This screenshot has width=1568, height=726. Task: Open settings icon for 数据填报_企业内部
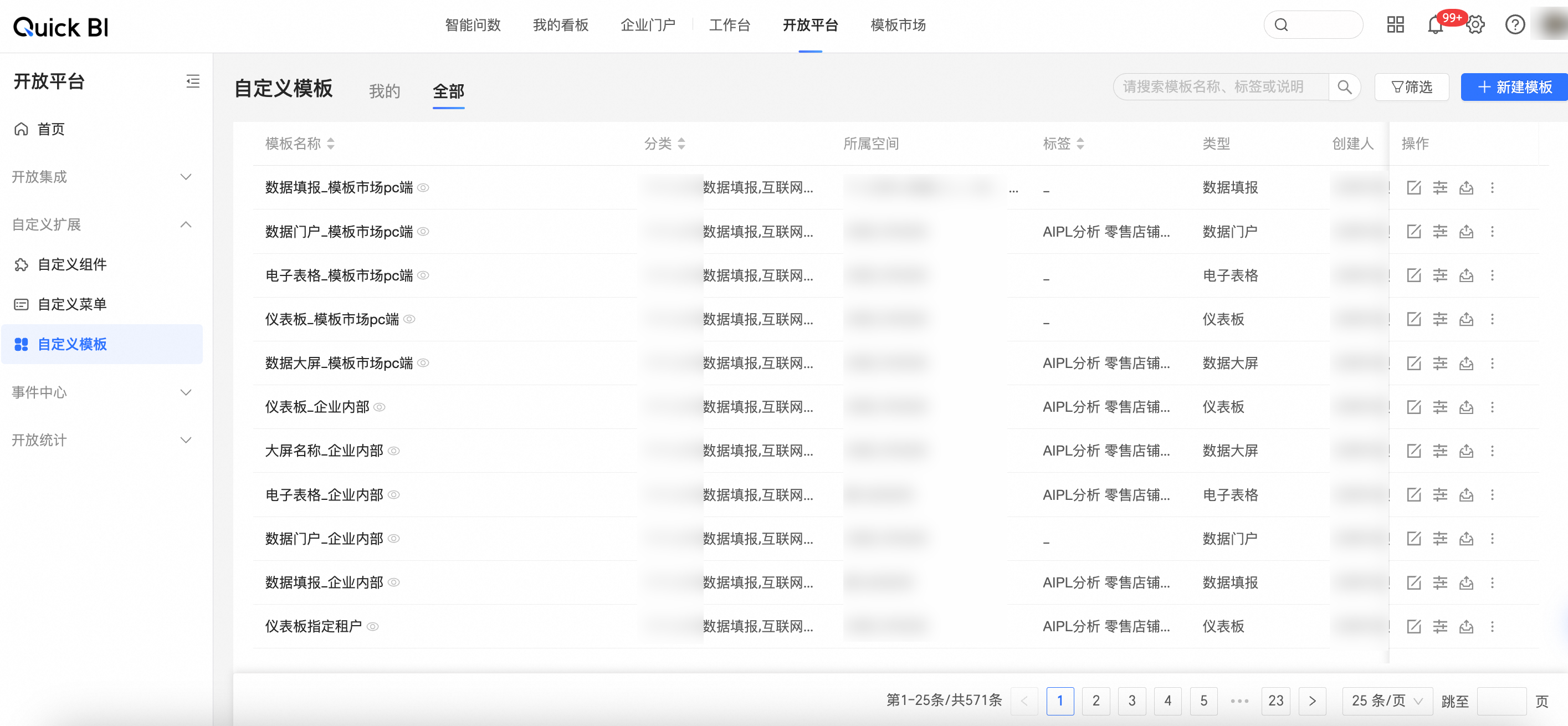1440,583
